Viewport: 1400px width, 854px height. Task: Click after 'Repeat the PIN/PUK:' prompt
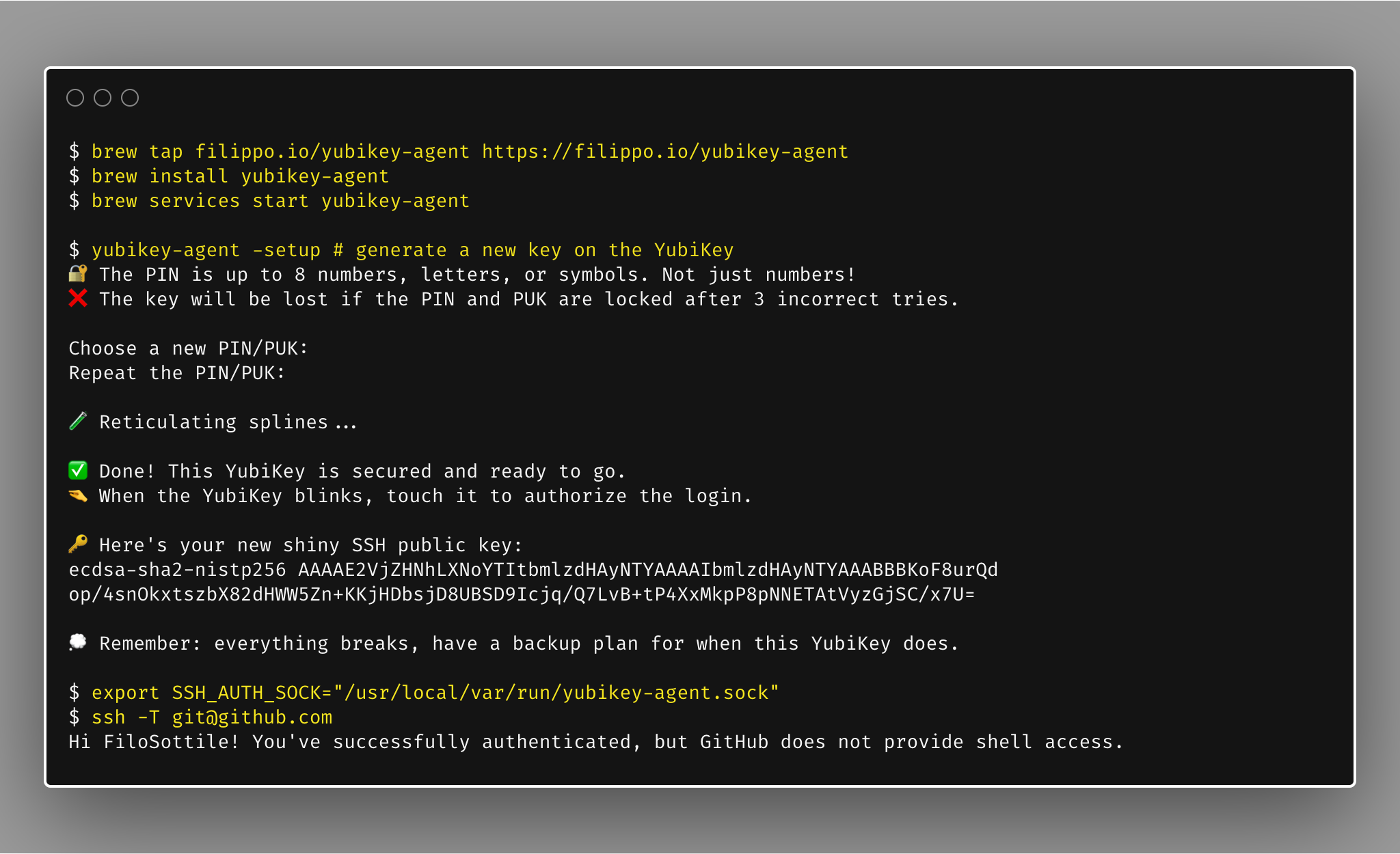298,373
